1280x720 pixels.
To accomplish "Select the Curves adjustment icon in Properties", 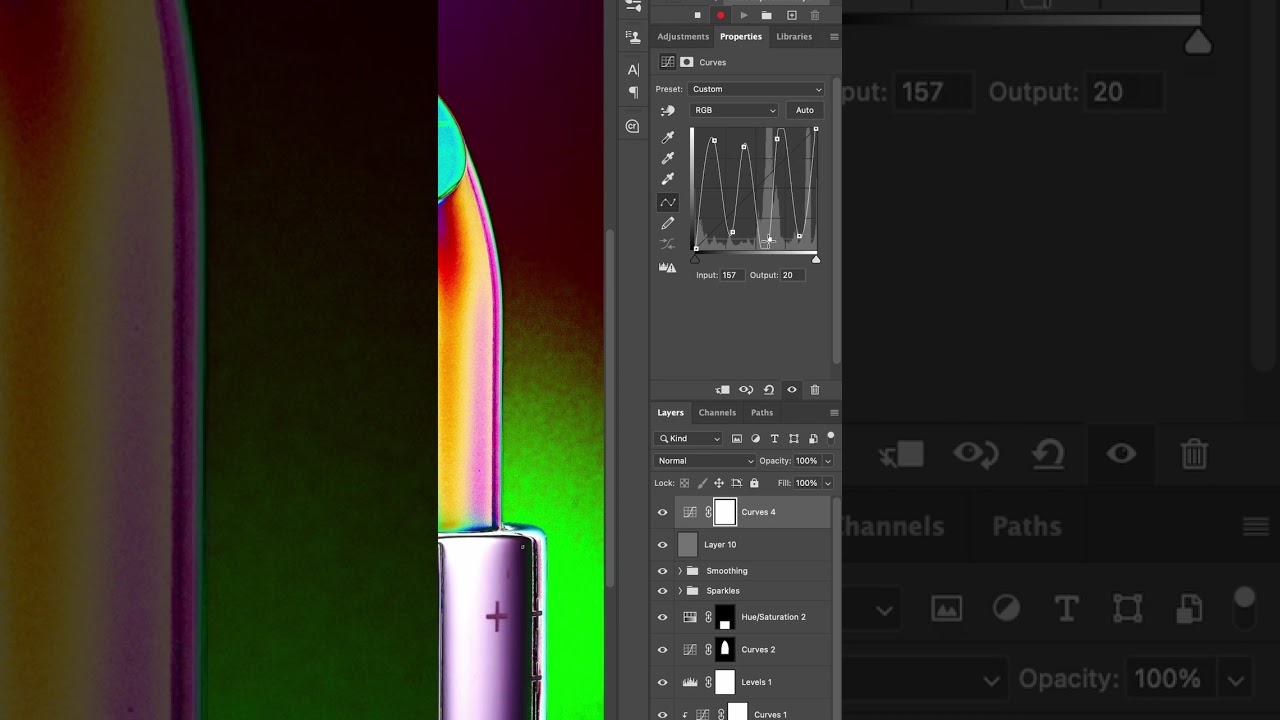I will [668, 62].
